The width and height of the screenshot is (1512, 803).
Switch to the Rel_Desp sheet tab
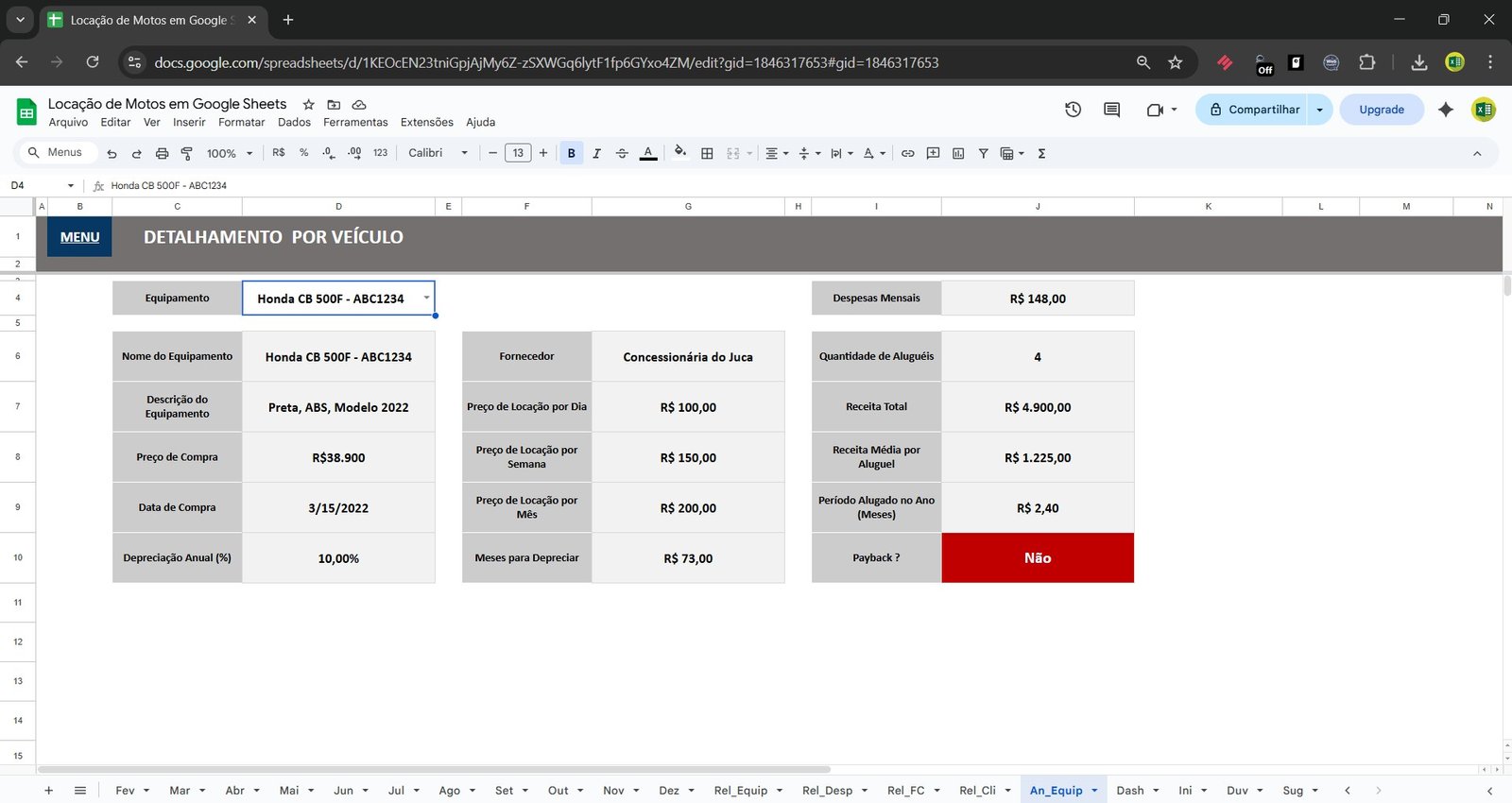tap(827, 791)
